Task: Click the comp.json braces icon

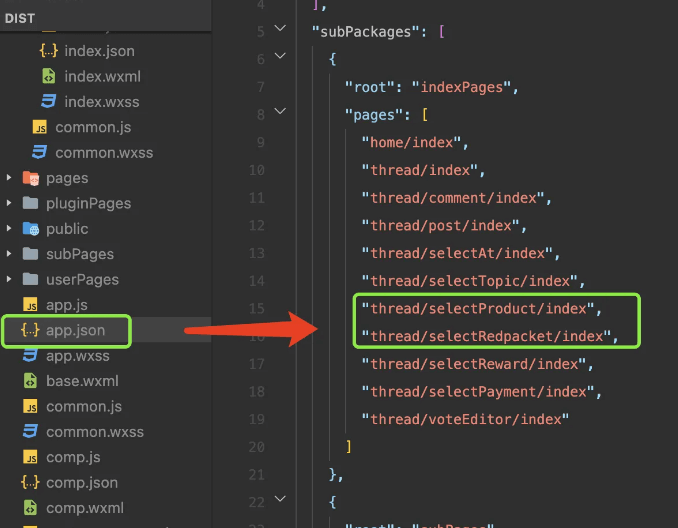Action: pyautogui.click(x=30, y=483)
